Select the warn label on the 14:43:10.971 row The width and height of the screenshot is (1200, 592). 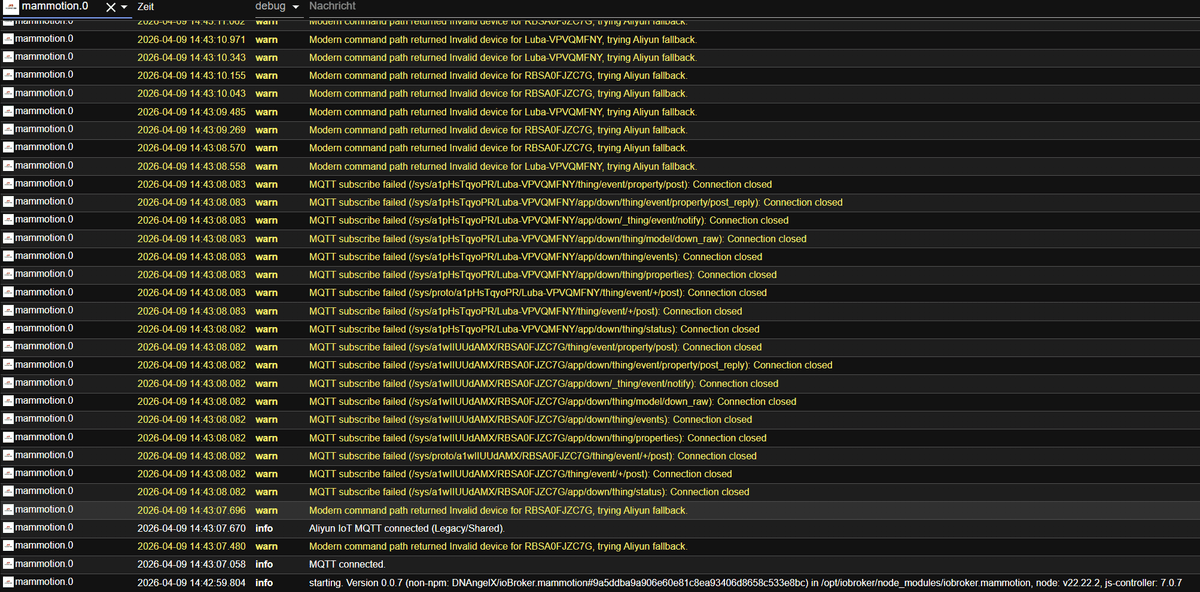[266, 38]
